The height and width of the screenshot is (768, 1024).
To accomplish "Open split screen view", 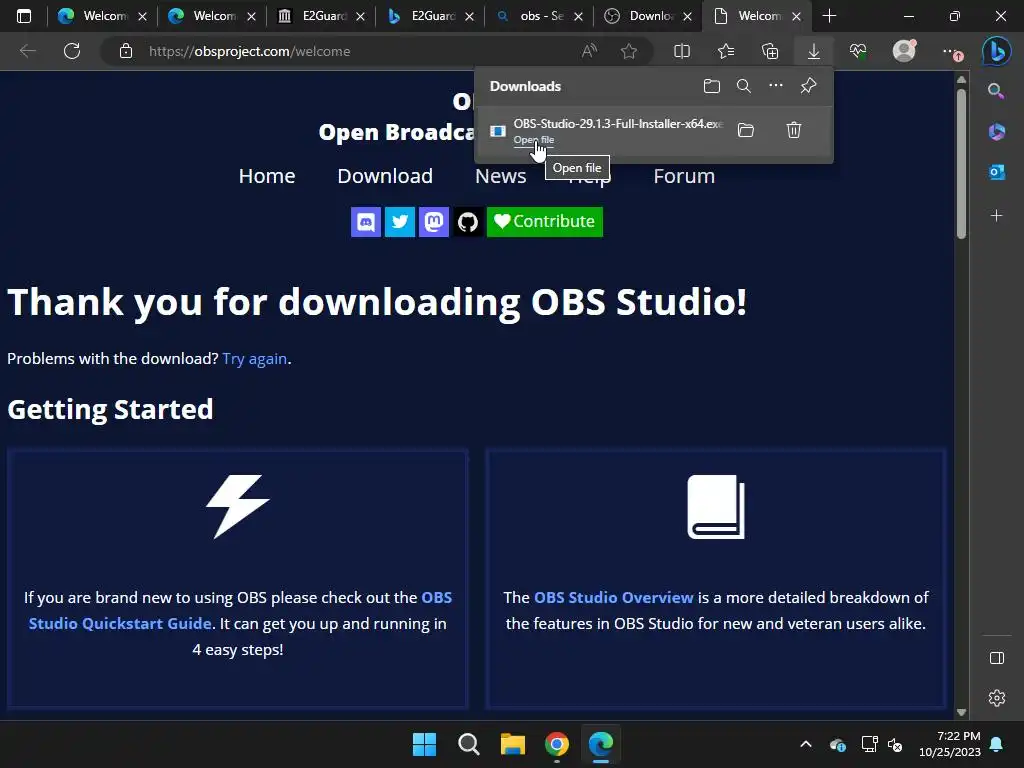I will 682,51.
